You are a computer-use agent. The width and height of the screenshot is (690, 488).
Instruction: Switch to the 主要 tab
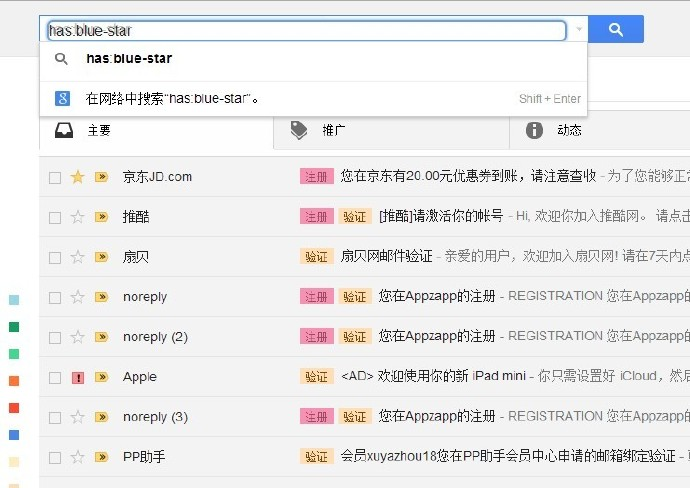point(156,130)
